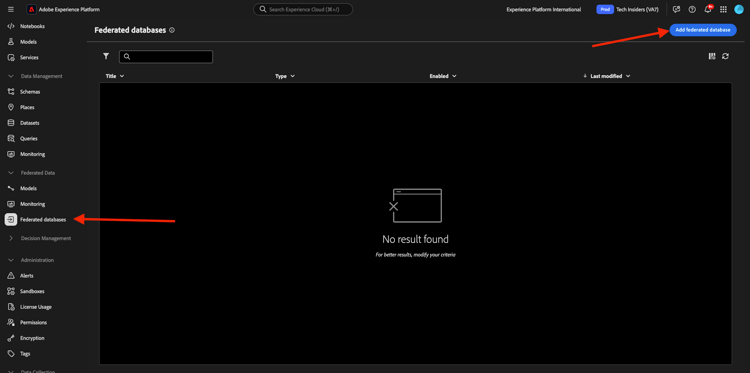Toggle the hamburger navigation menu
The width and height of the screenshot is (750, 373).
(11, 10)
